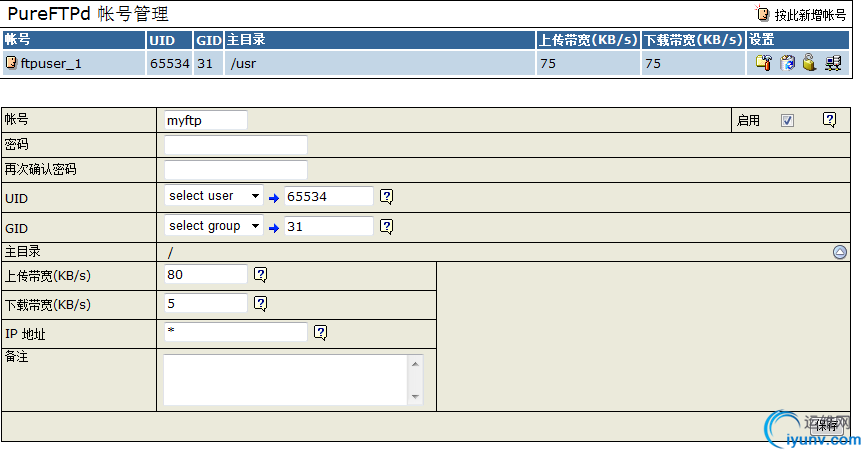This screenshot has width=867, height=456.
Task: Click help icon beside 下载带宽 field
Action: [x=260, y=303]
